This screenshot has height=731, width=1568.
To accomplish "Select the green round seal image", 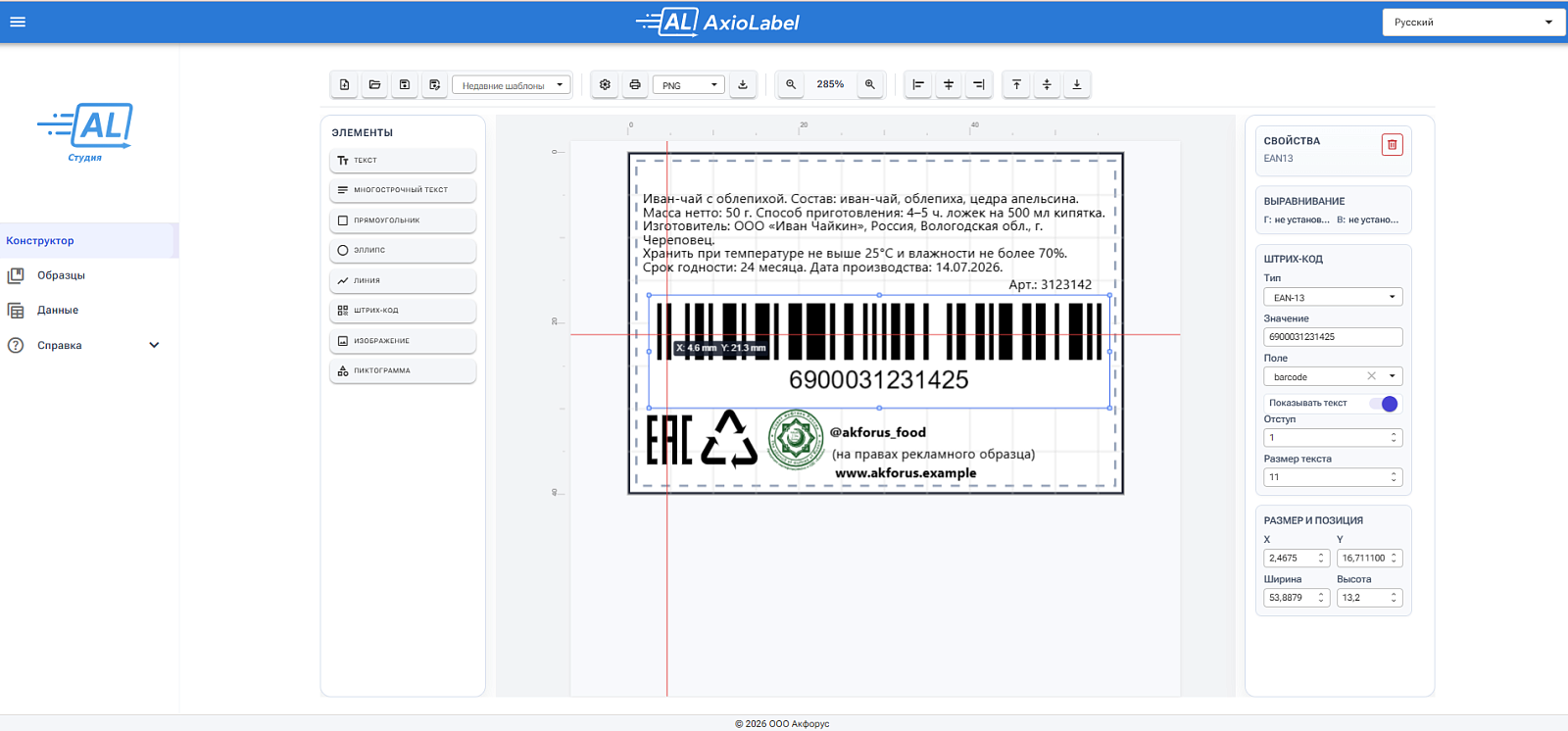I will [795, 439].
